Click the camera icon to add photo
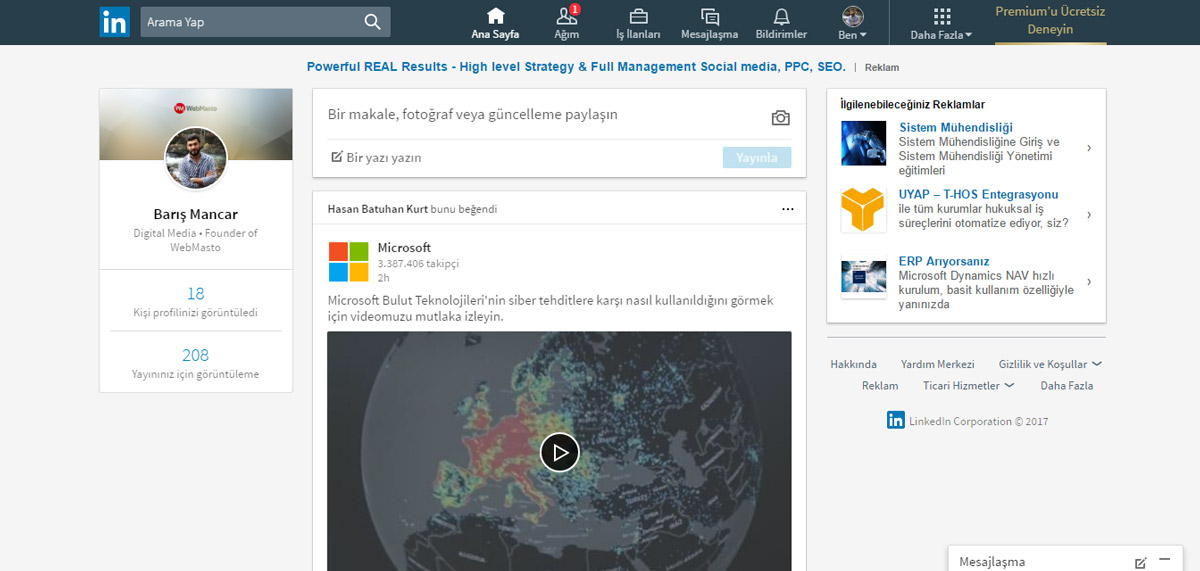This screenshot has width=1200, height=571. 781,118
